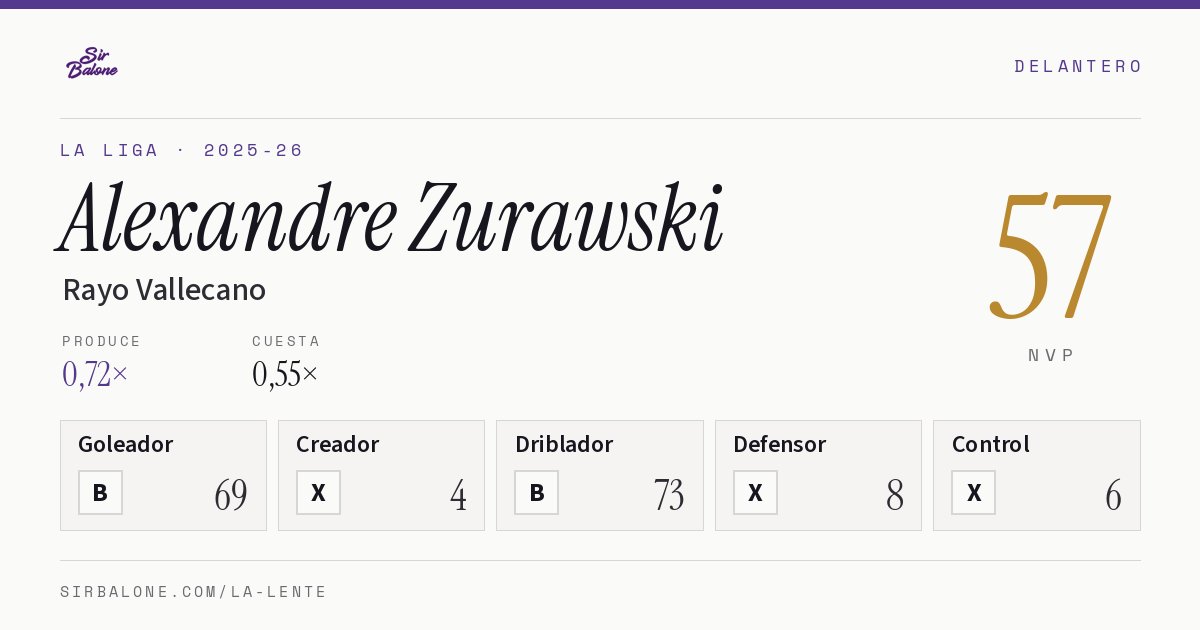Click the large 57 NVP score

coord(1050,255)
